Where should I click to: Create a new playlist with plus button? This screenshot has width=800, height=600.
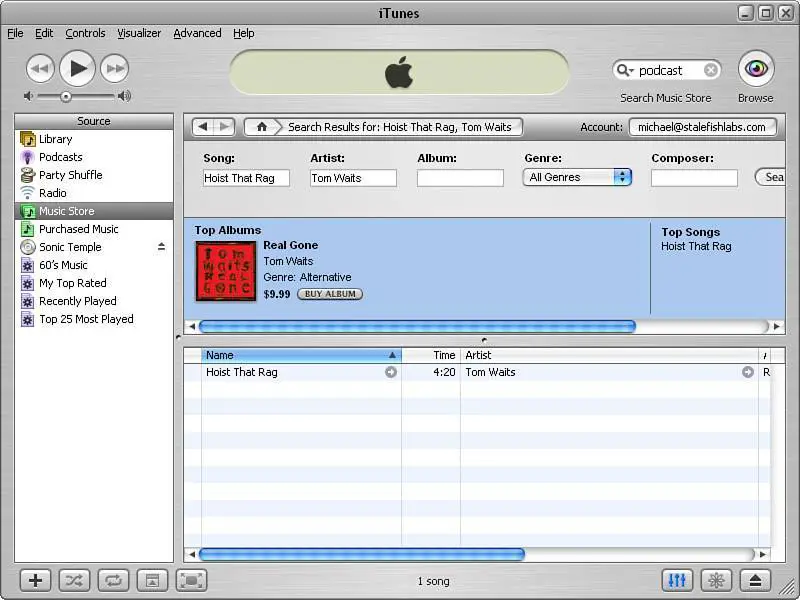point(35,580)
